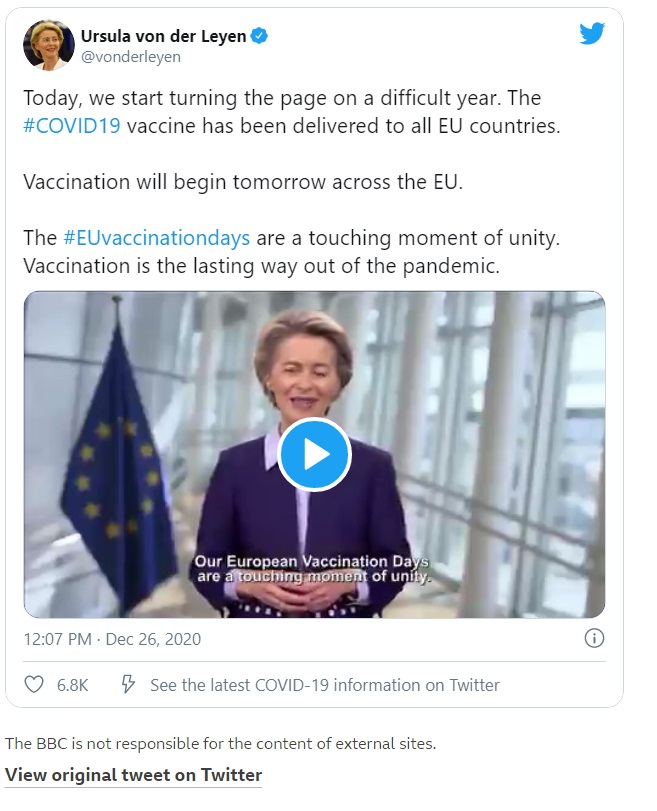The image size is (657, 811).
Task: Open View original tweet on Twitter
Action: point(133,775)
